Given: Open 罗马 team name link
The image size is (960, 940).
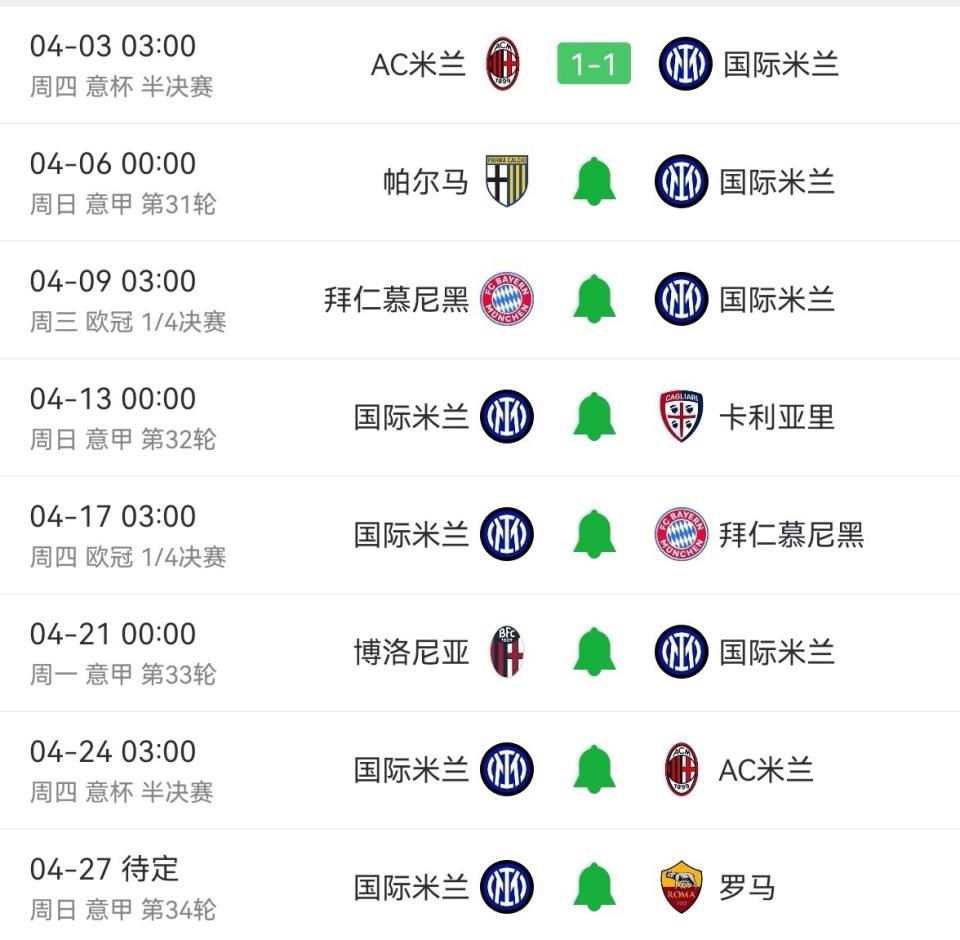Looking at the screenshot, I should (x=747, y=888).
